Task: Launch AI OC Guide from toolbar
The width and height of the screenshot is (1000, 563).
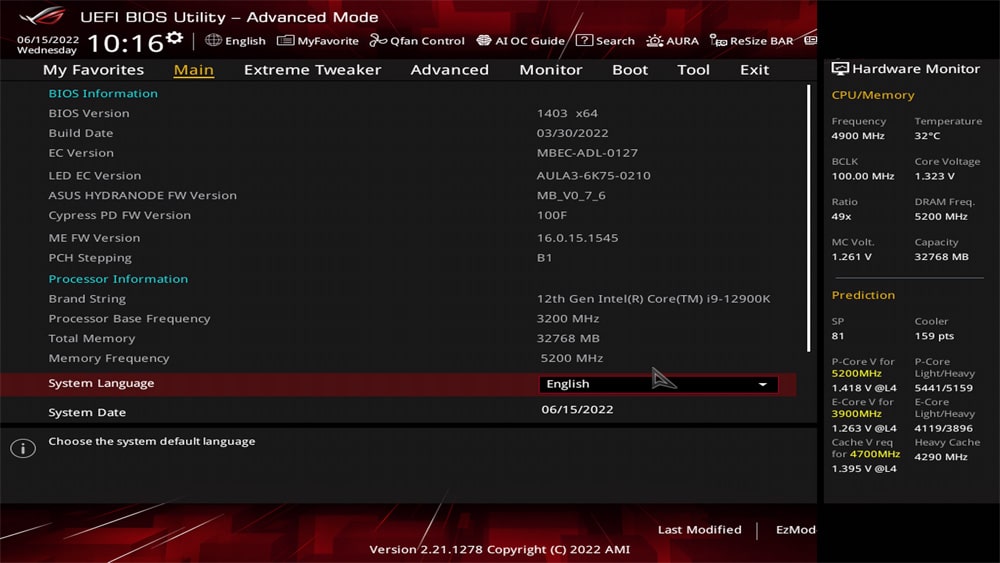Action: point(520,41)
